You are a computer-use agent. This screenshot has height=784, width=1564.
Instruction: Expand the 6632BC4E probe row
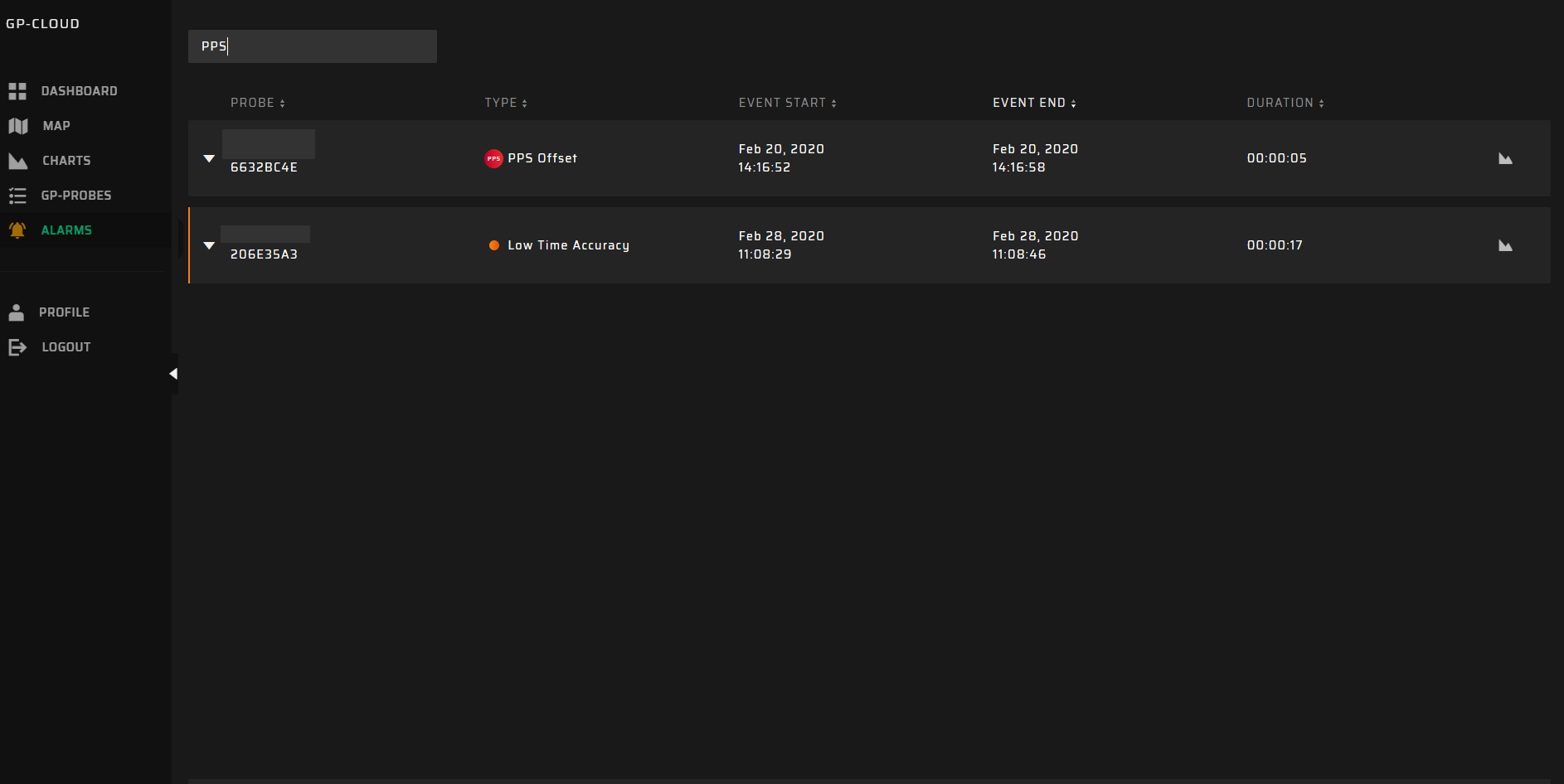pyautogui.click(x=209, y=158)
